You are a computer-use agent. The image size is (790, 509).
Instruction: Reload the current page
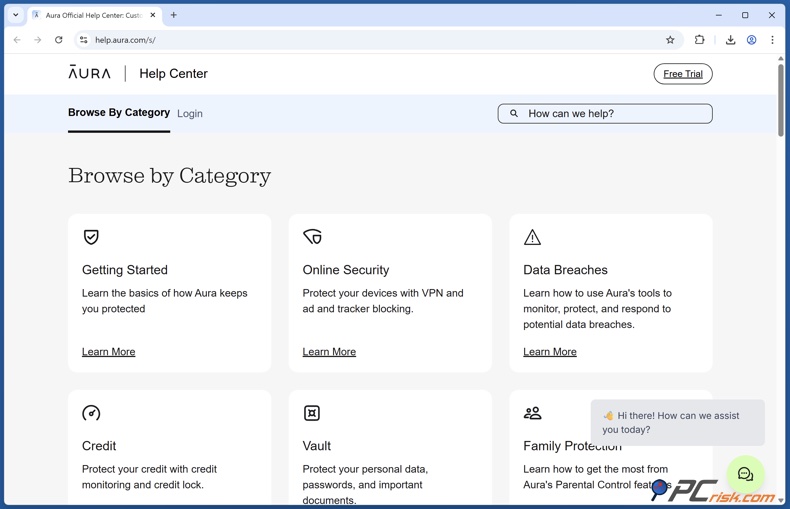[59, 40]
